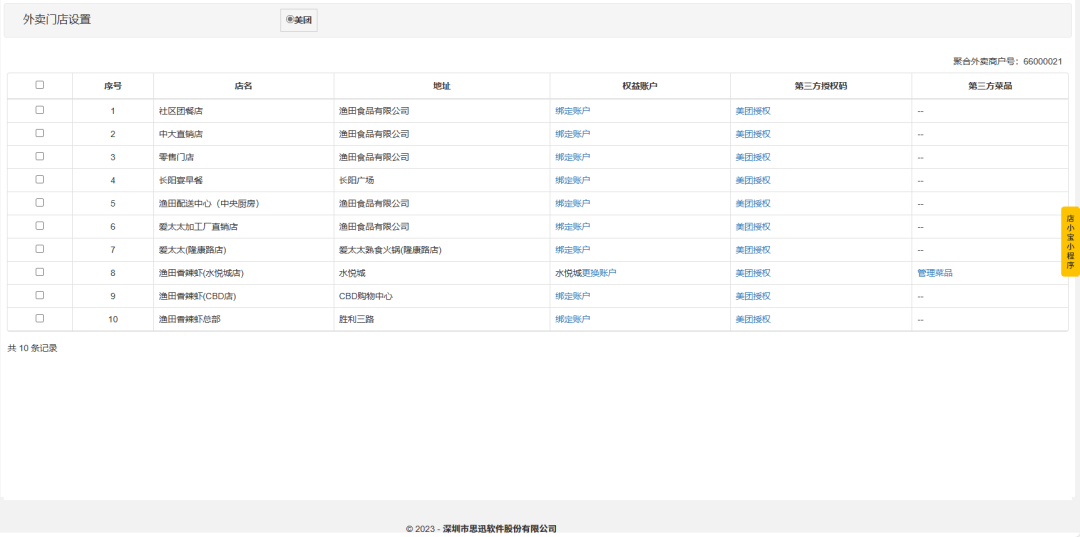Image resolution: width=1080 pixels, height=537 pixels.
Task: Select store name 长阳宴早餐
Action: pos(180,180)
